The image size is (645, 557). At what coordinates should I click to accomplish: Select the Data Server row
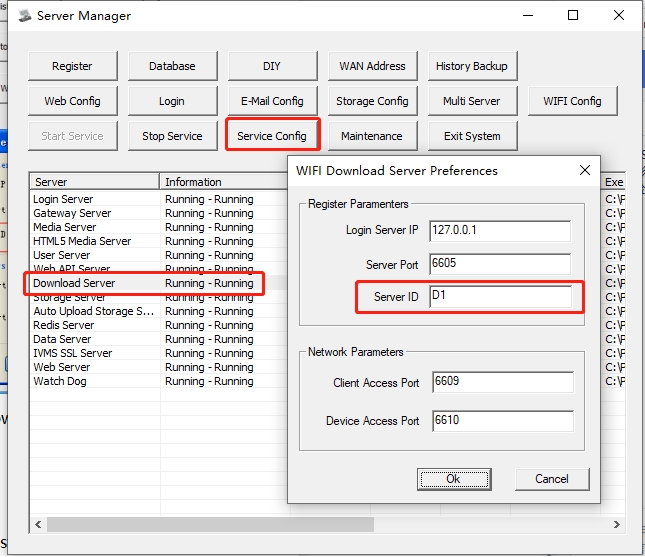(159, 339)
